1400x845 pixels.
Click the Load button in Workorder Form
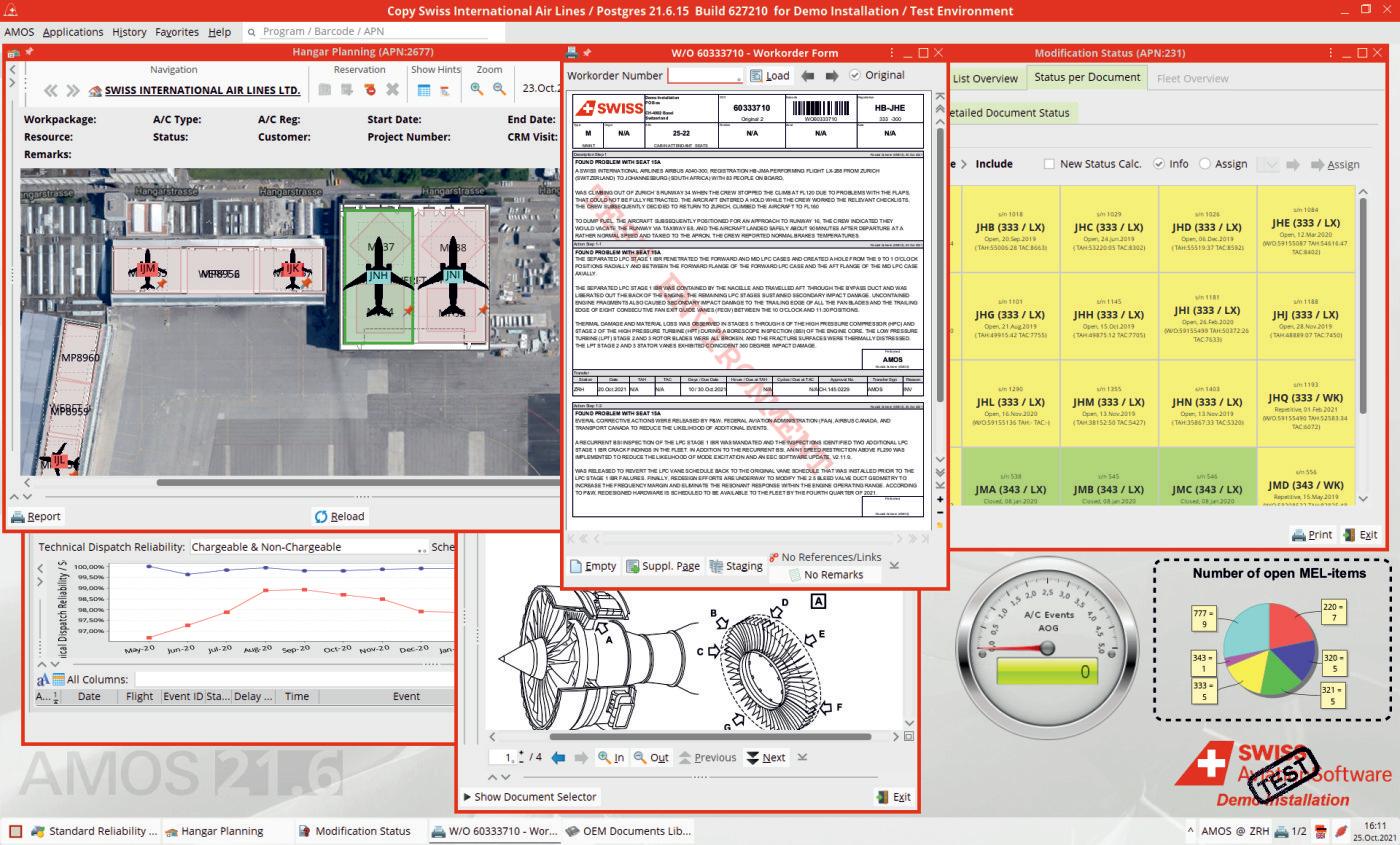[770, 75]
